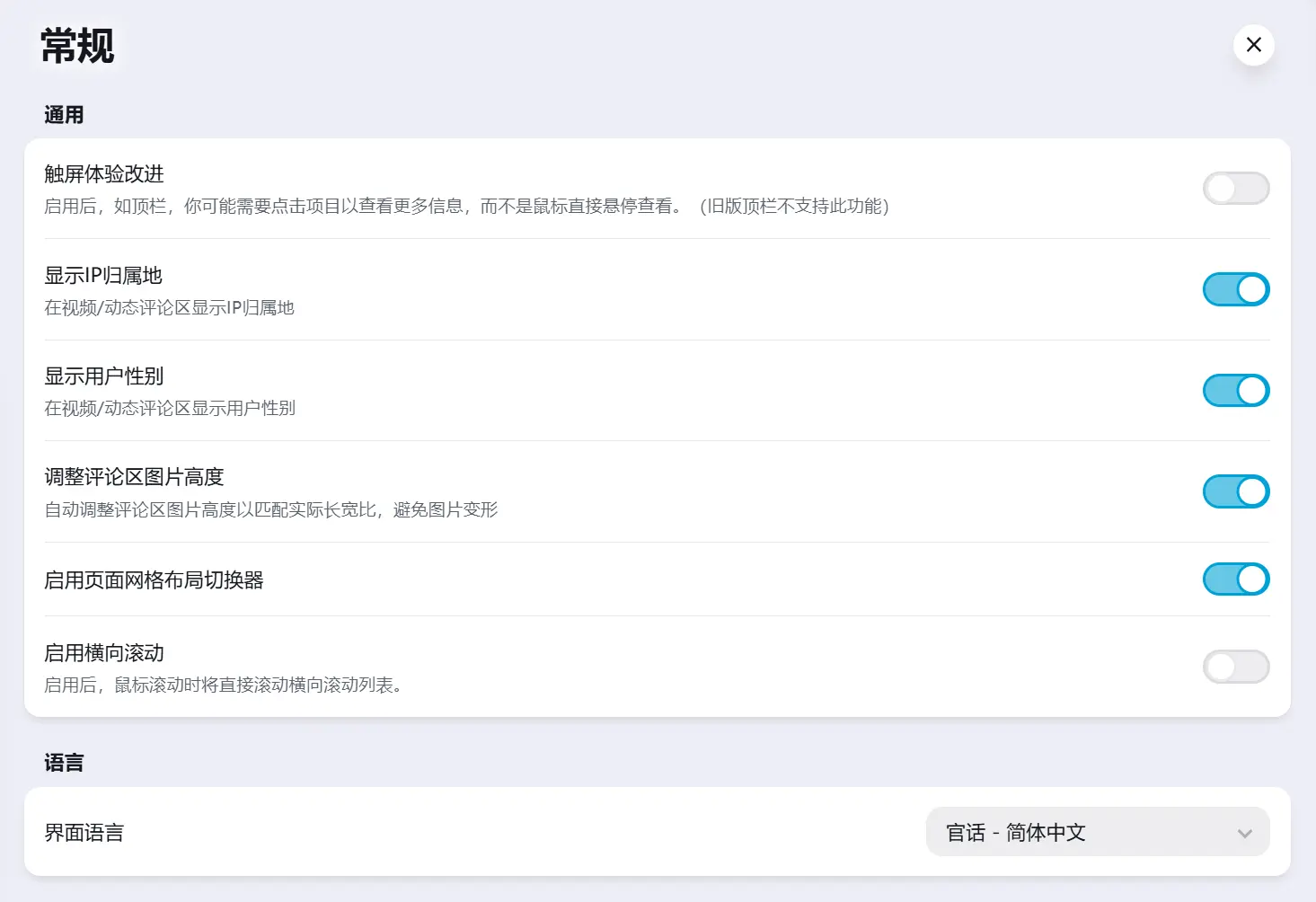Select the 语言 section heading
Image resolution: width=1316 pixels, height=902 pixels.
point(64,763)
